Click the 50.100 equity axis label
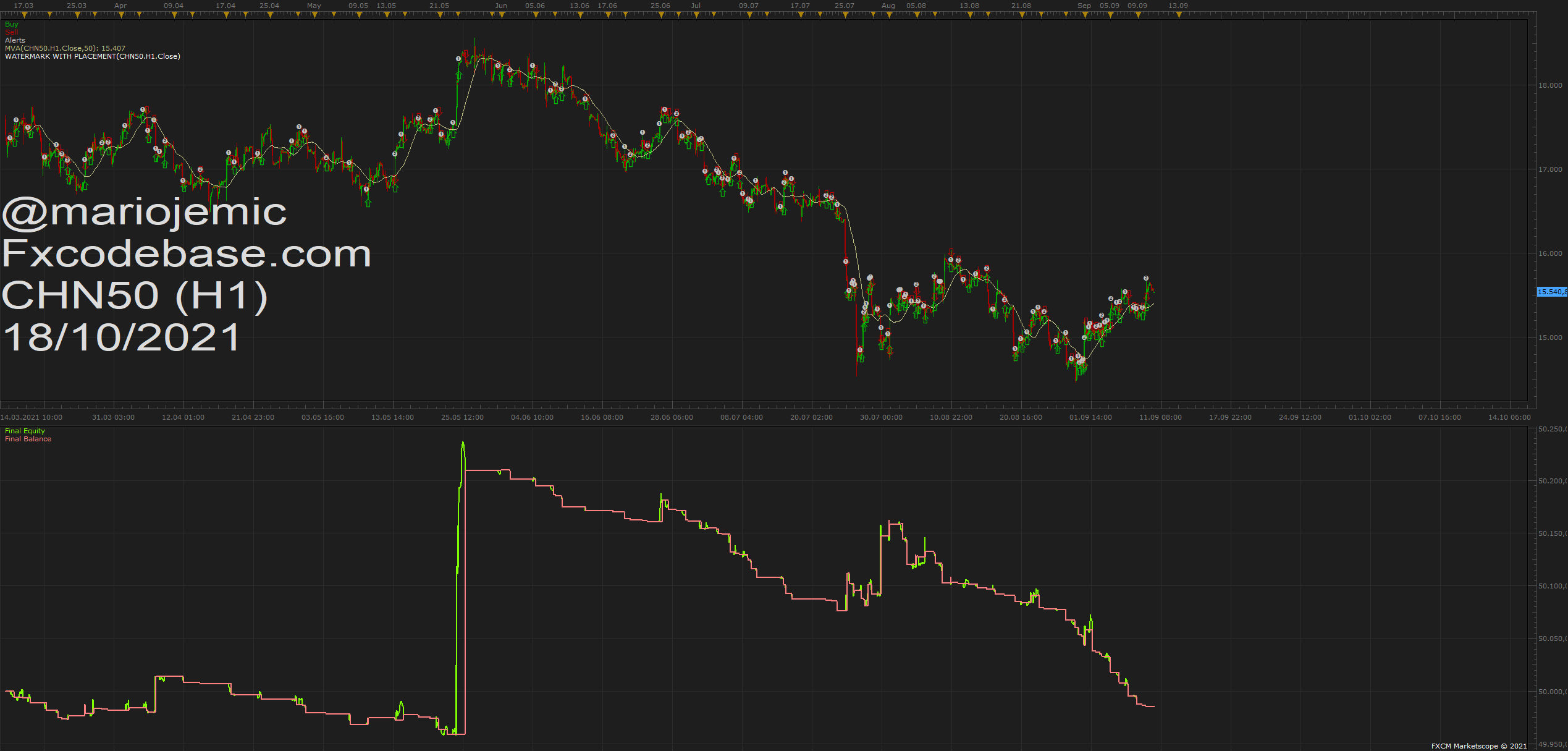 (1553, 586)
